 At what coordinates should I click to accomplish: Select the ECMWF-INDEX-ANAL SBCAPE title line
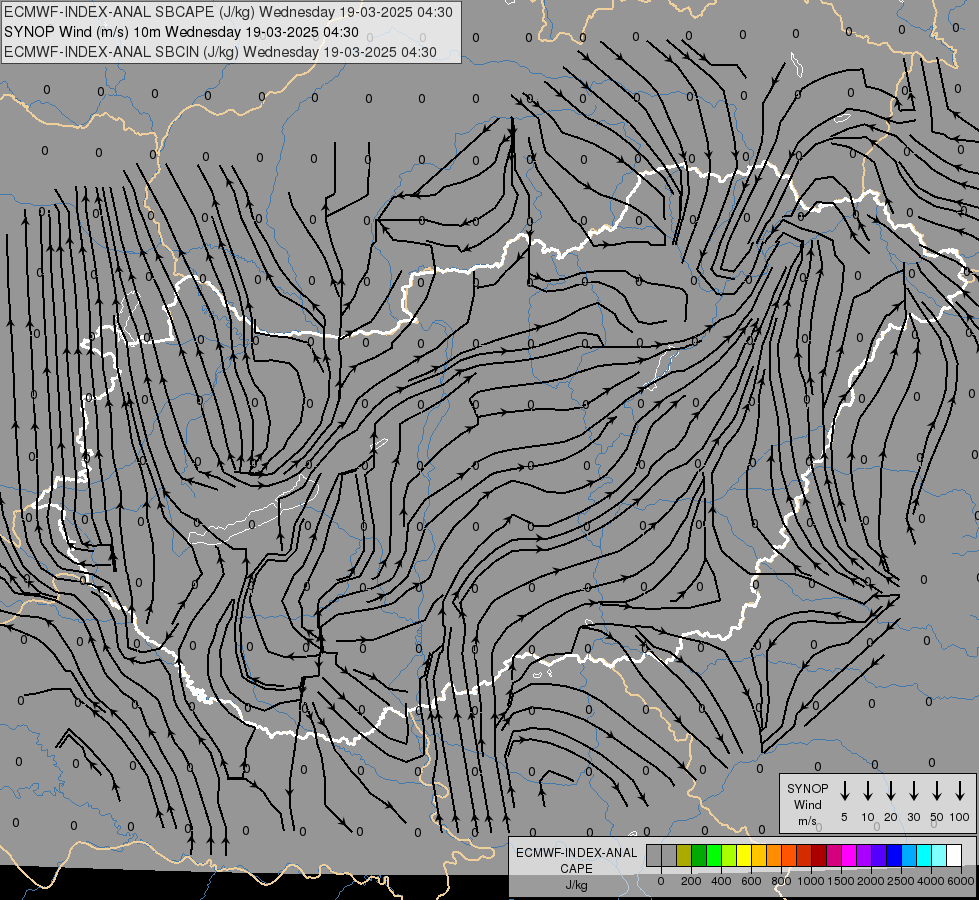pos(228,12)
